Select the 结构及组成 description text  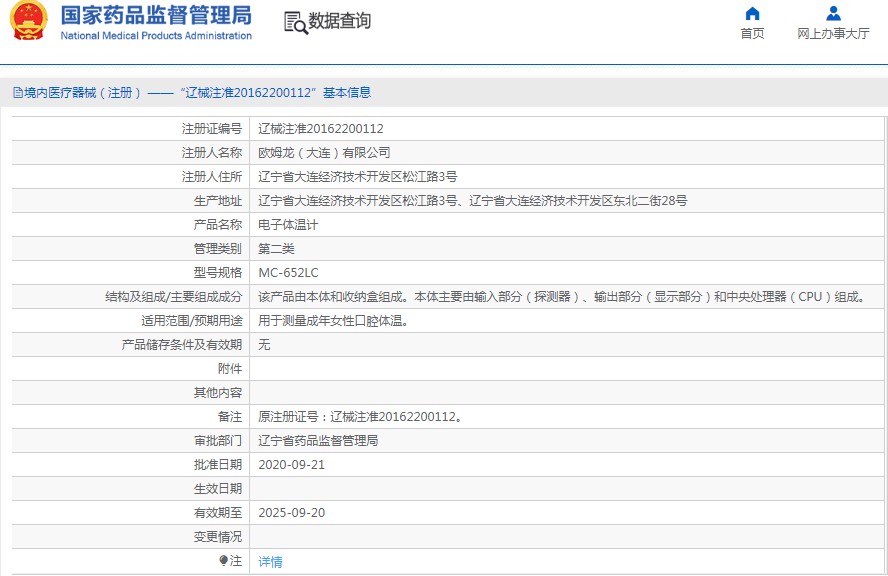point(563,297)
